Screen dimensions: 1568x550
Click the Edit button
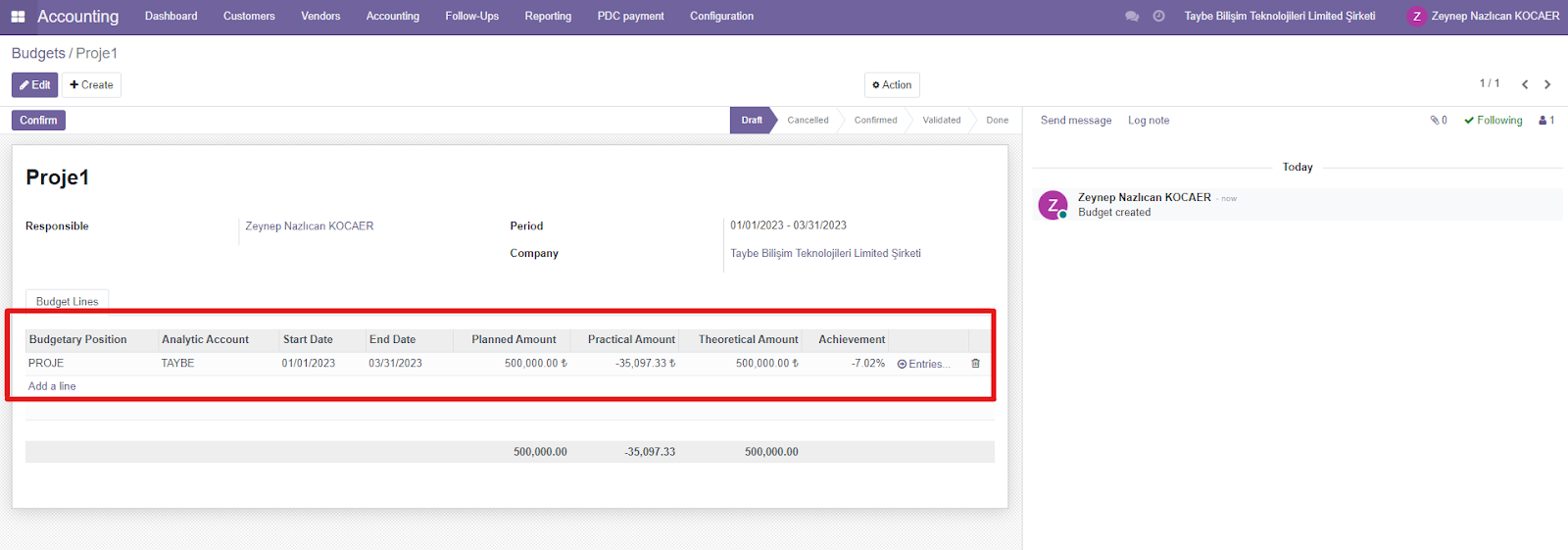point(34,85)
